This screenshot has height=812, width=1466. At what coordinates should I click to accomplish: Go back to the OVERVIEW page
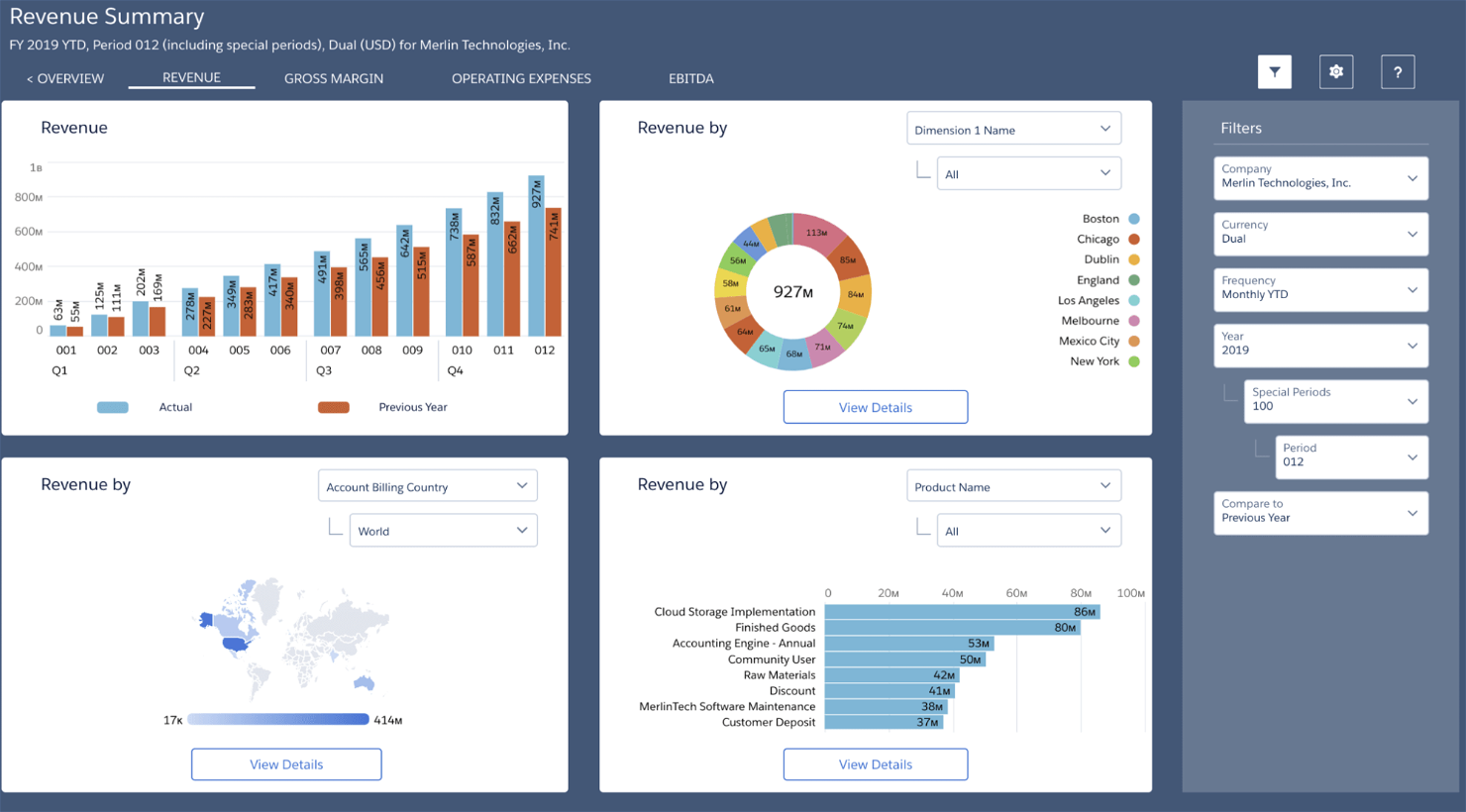(x=64, y=78)
